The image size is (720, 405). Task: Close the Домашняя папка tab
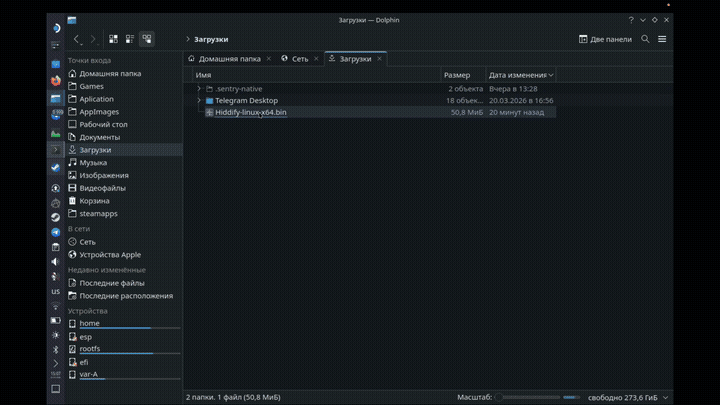pyautogui.click(x=269, y=59)
